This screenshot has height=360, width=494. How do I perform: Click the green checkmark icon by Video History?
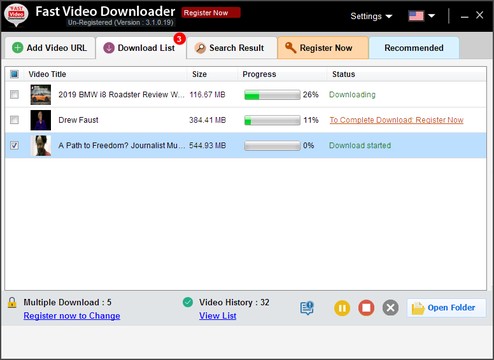coord(188,302)
